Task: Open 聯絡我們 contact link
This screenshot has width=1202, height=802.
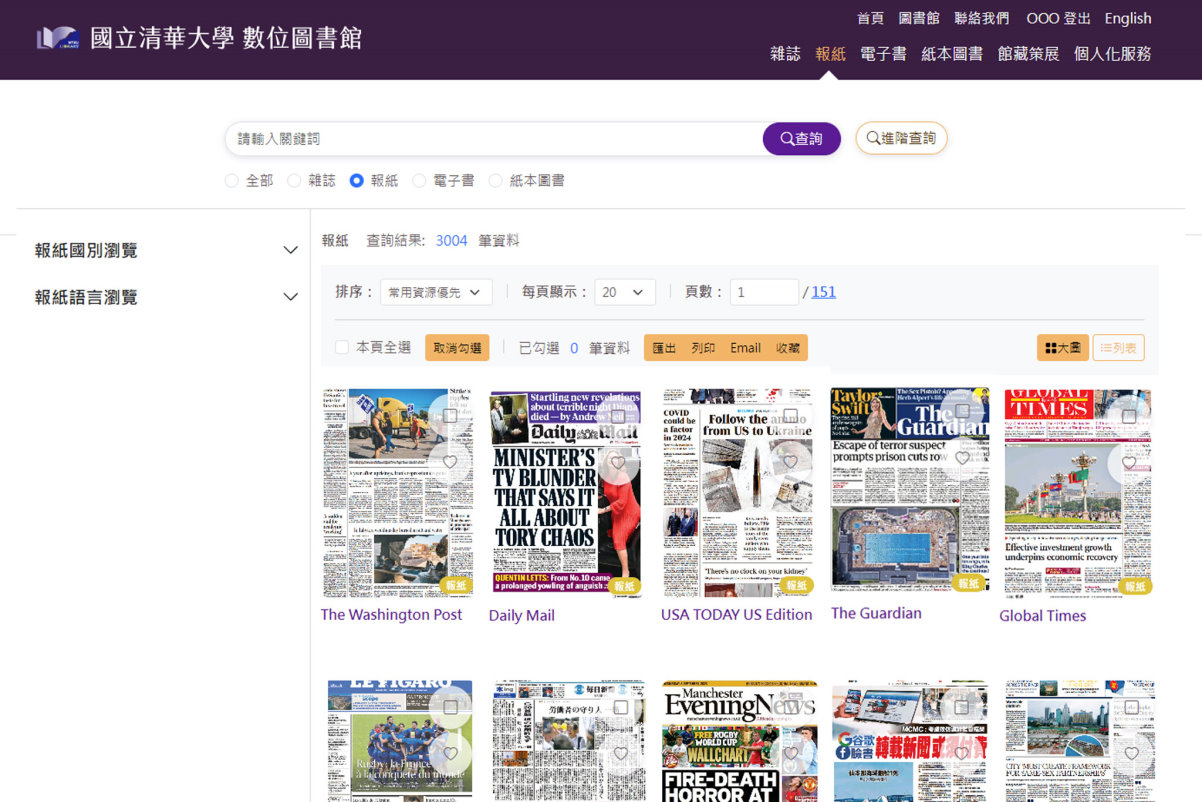Action: click(x=982, y=18)
